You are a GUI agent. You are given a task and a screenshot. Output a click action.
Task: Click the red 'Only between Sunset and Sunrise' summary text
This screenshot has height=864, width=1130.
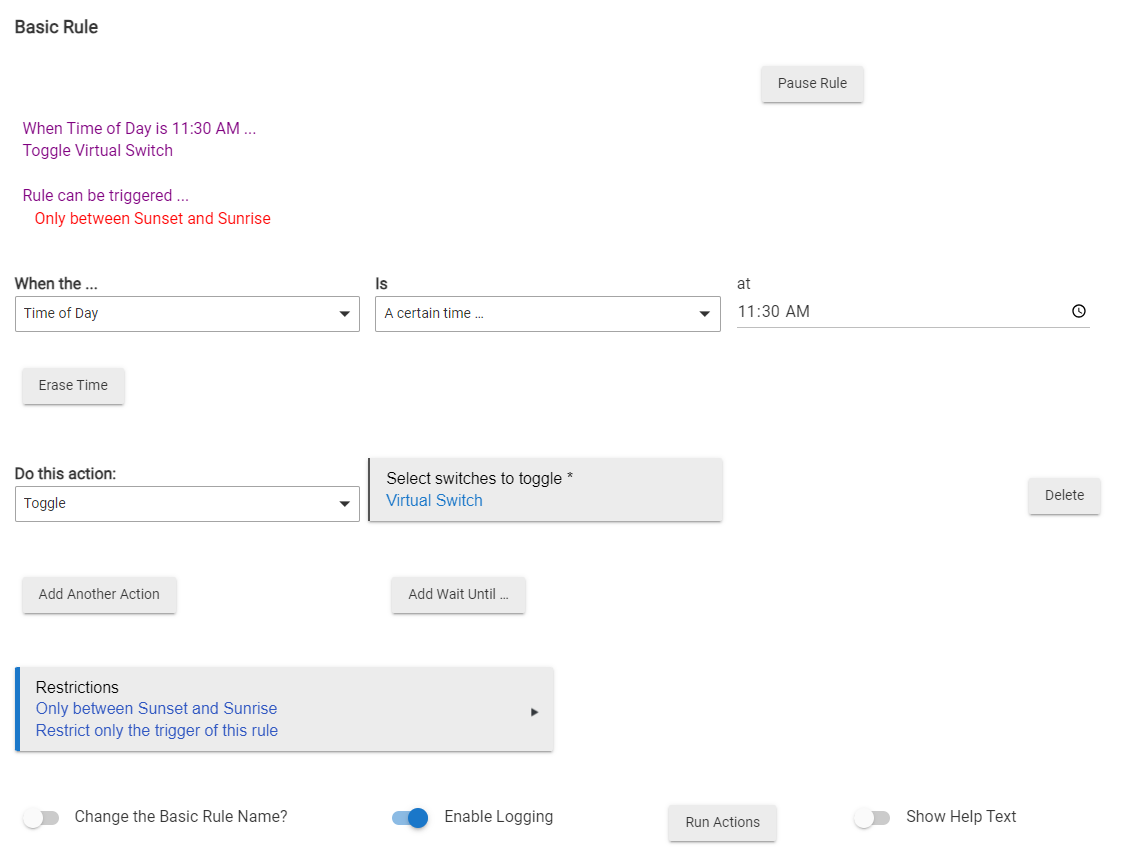[x=152, y=219]
